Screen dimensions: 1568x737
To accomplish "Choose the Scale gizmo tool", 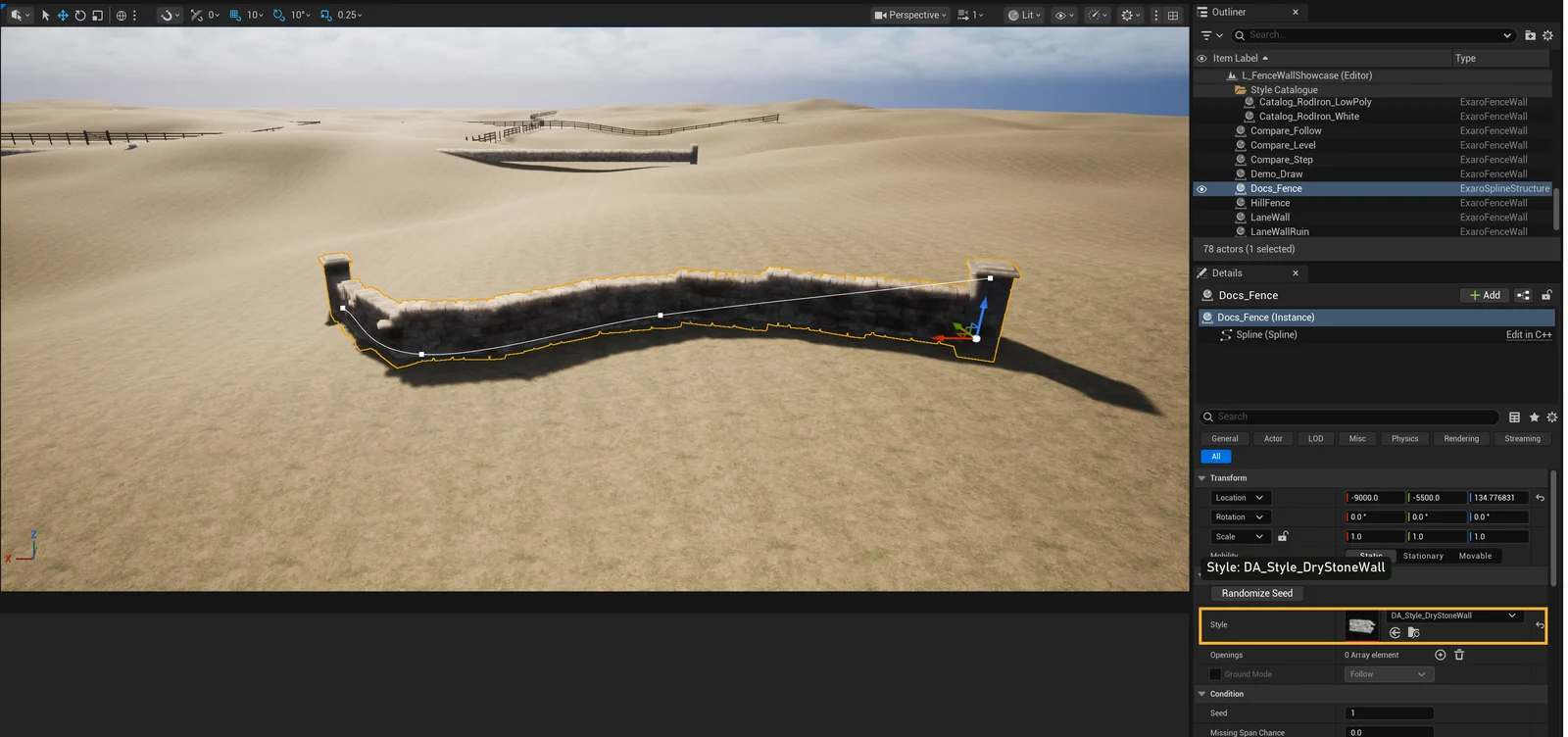I will coord(97,15).
